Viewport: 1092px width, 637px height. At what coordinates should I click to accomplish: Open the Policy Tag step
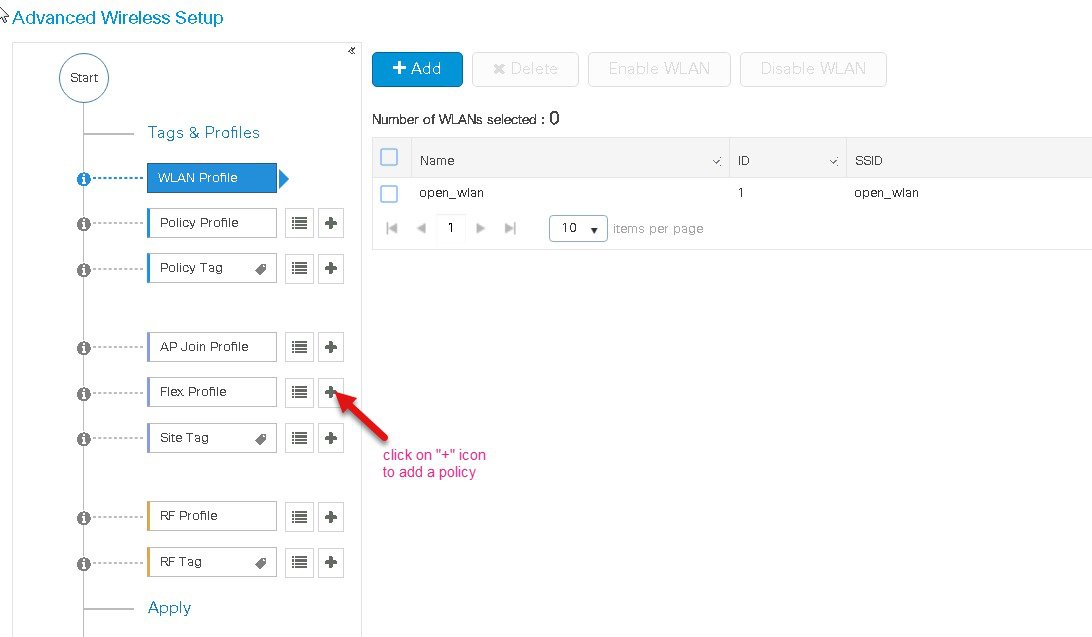click(212, 268)
